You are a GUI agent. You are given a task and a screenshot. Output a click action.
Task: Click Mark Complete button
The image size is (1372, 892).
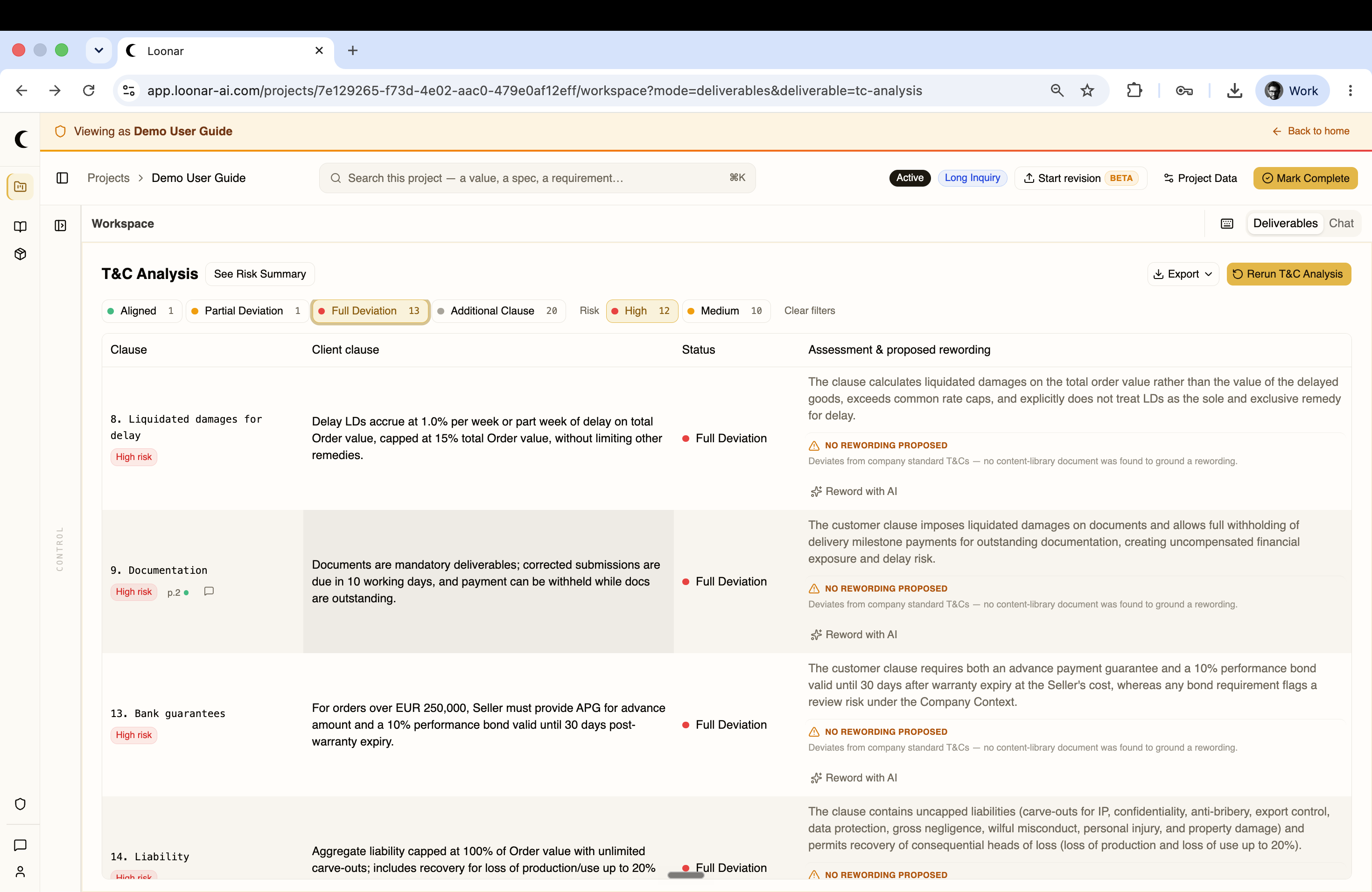tap(1305, 179)
